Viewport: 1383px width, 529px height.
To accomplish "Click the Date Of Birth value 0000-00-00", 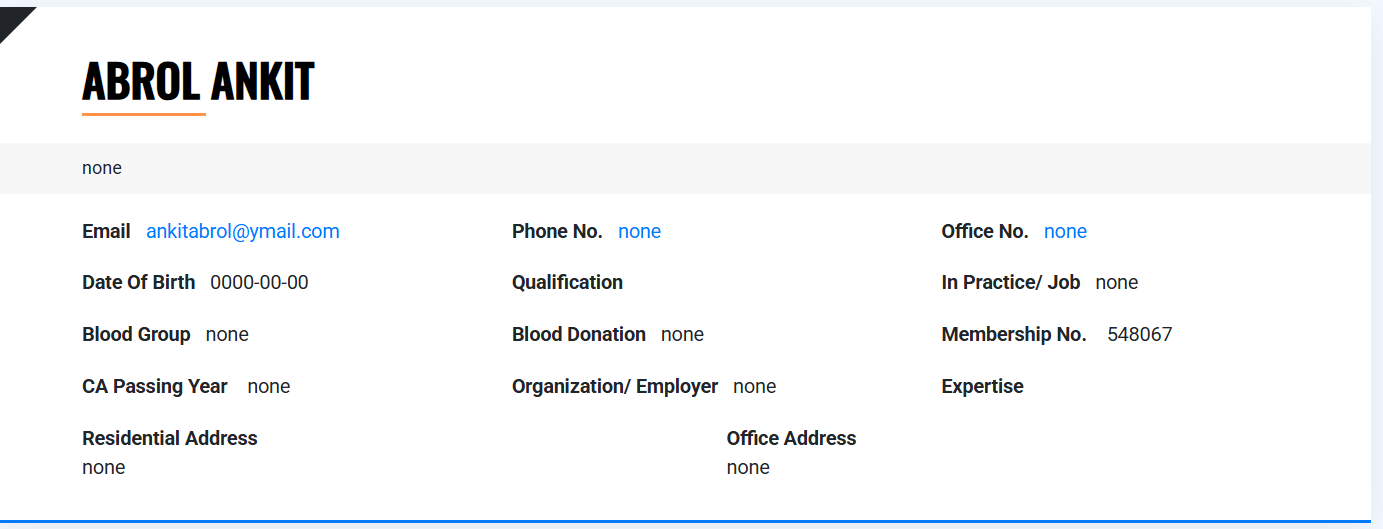I will 259,283.
